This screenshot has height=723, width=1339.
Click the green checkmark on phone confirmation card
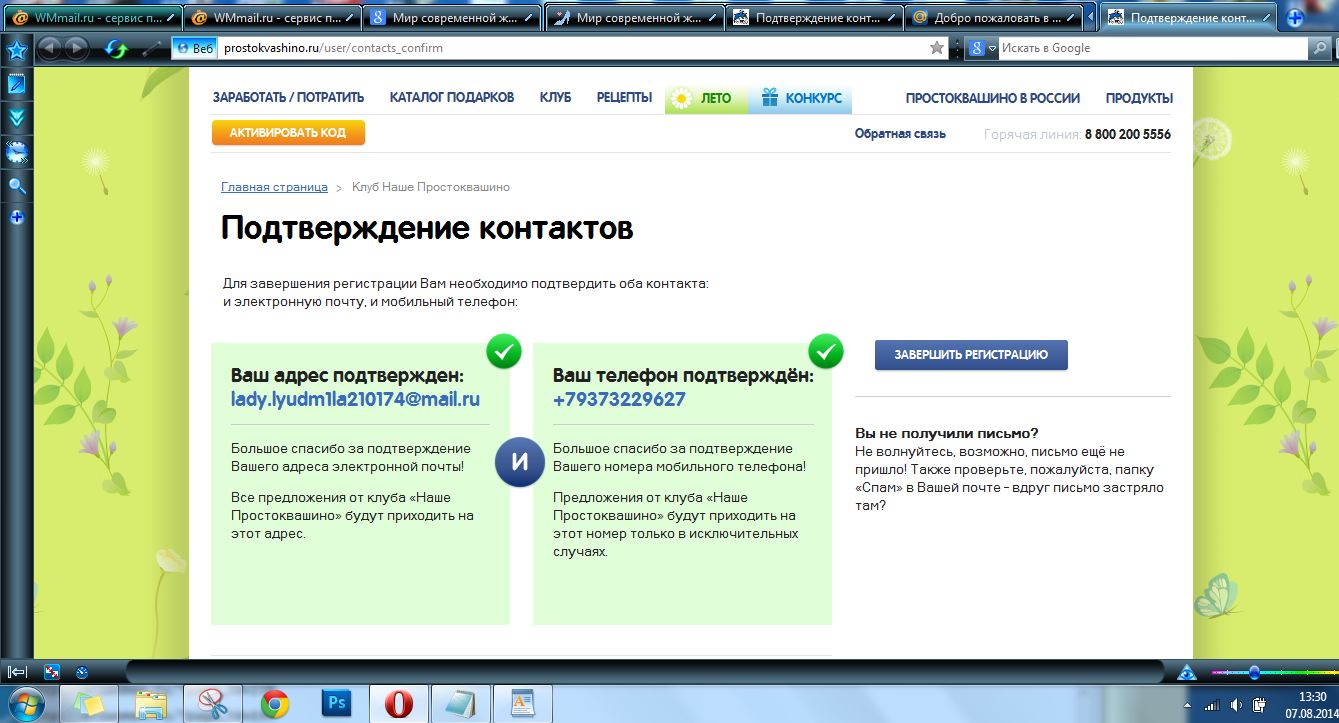click(826, 351)
